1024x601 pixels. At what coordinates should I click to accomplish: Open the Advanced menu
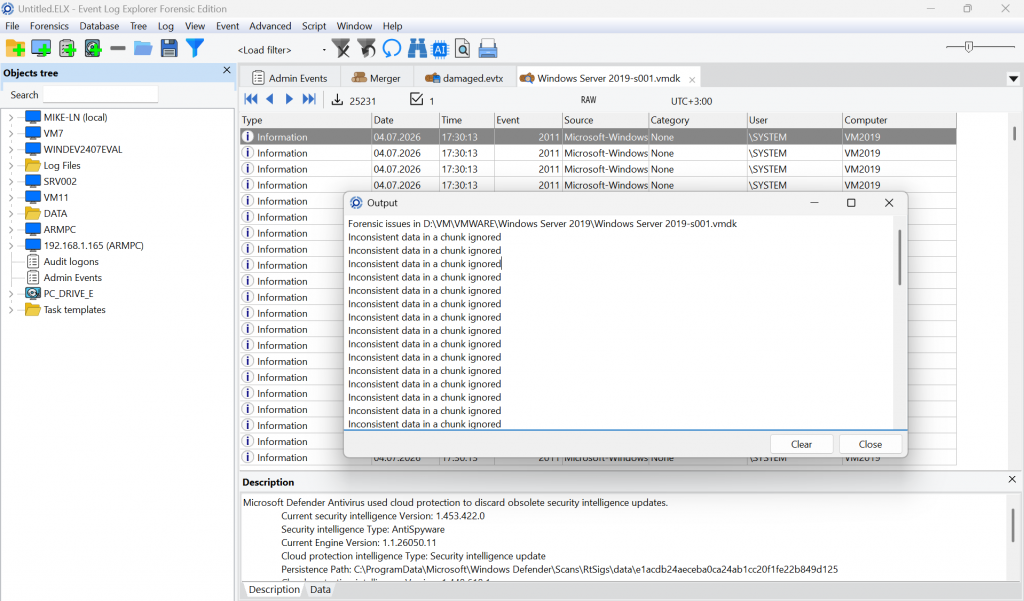coord(270,26)
